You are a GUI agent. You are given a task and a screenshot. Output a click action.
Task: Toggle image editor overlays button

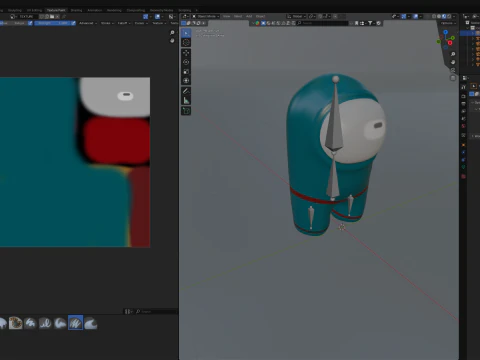tap(157, 16)
